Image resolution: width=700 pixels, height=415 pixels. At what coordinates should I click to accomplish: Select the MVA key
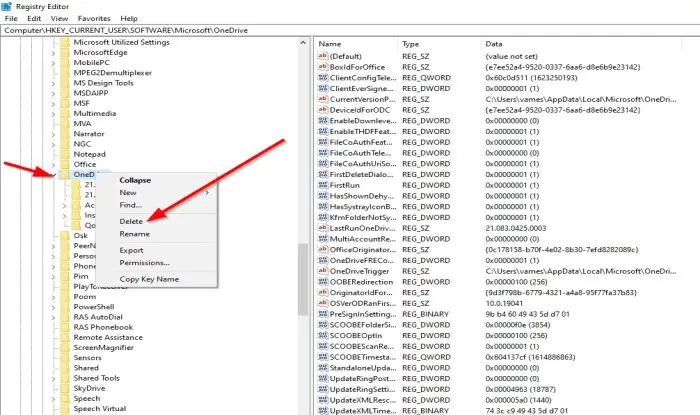click(x=82, y=124)
